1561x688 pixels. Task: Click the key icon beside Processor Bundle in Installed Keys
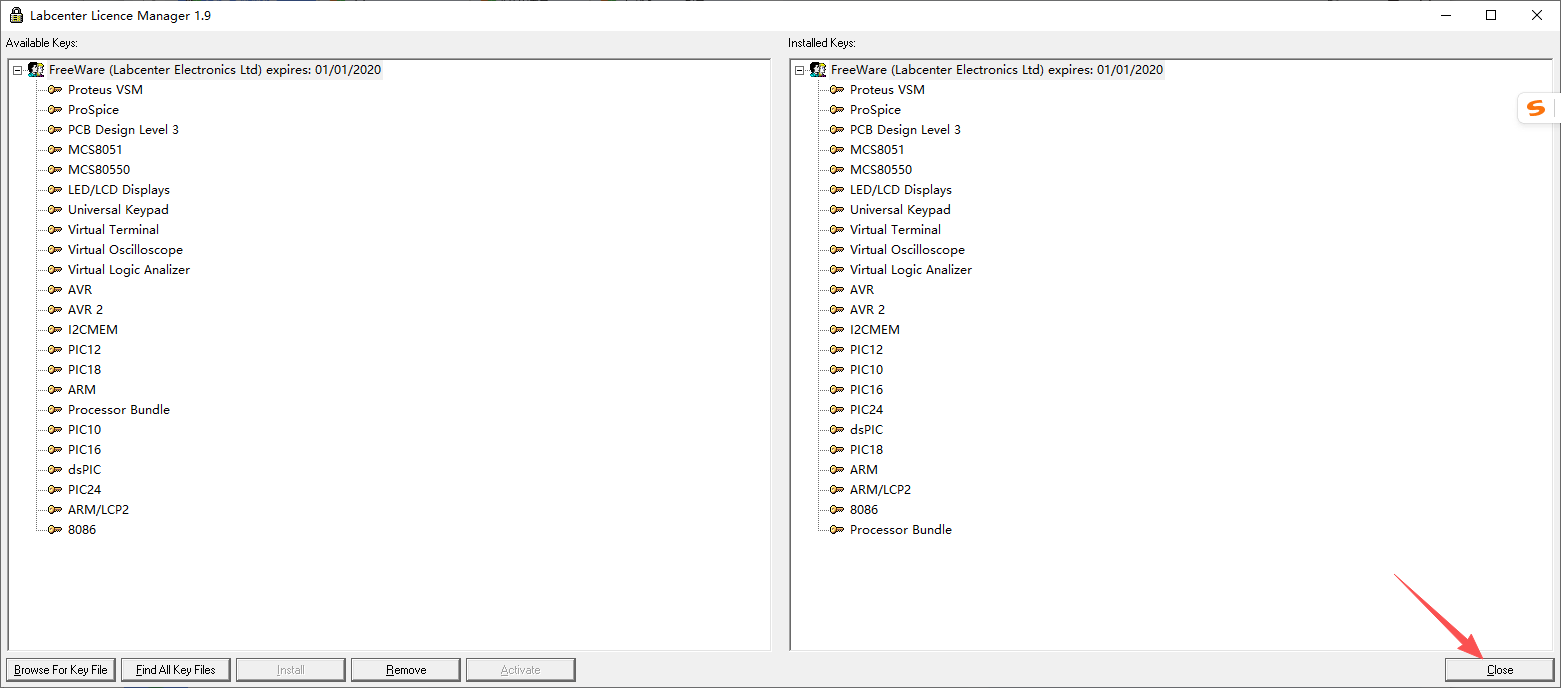click(x=837, y=530)
